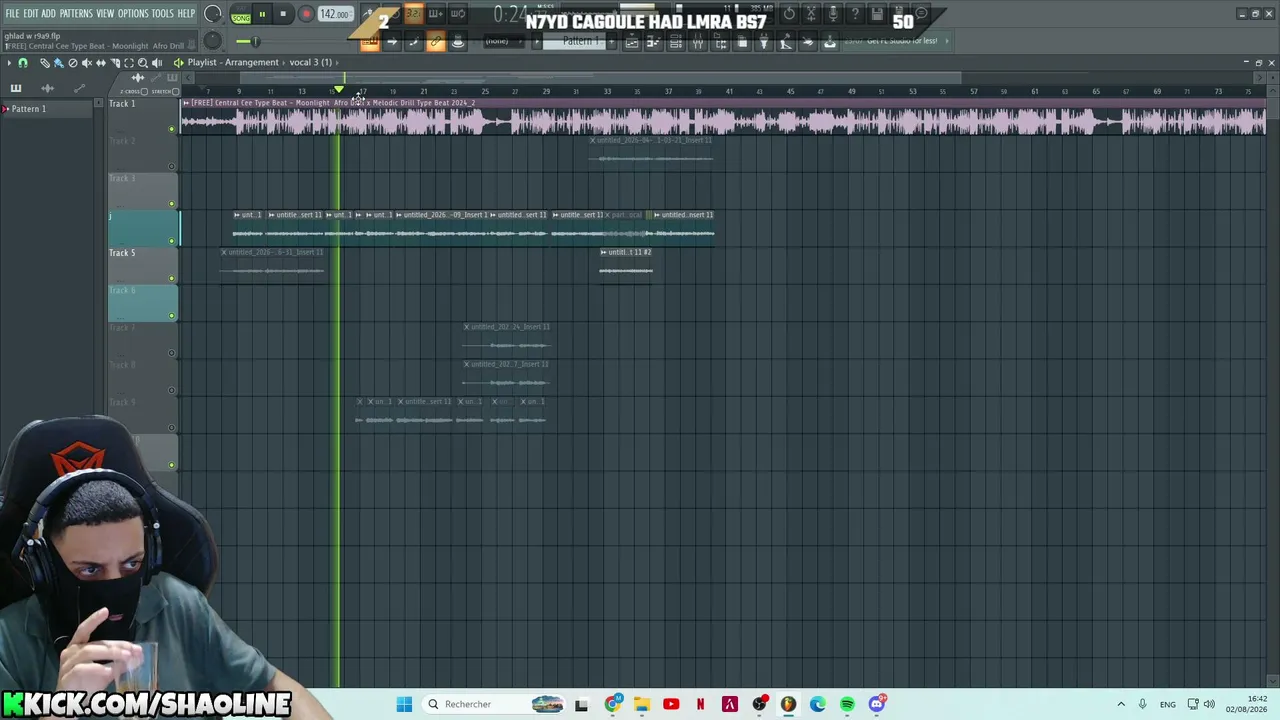
Task: Select the playlist Draw pencil tool
Action: click(44, 62)
